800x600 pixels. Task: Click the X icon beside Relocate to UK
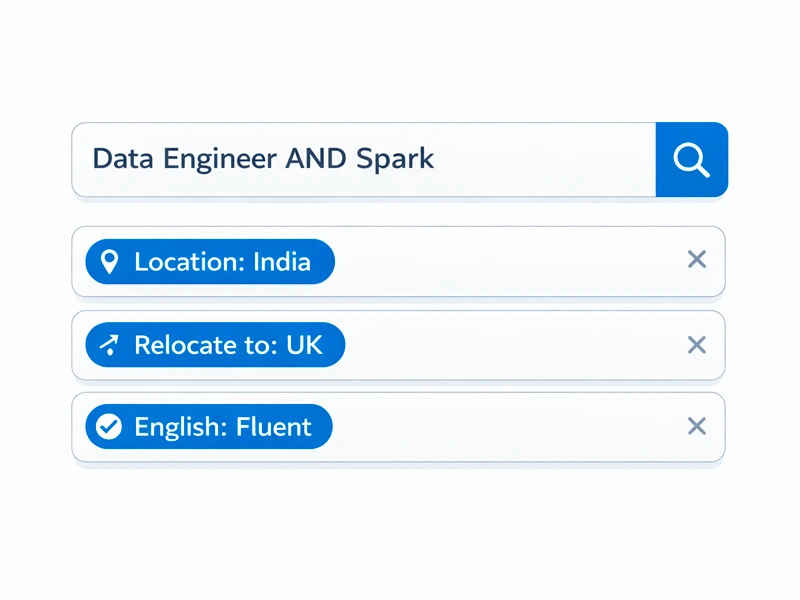tap(697, 344)
